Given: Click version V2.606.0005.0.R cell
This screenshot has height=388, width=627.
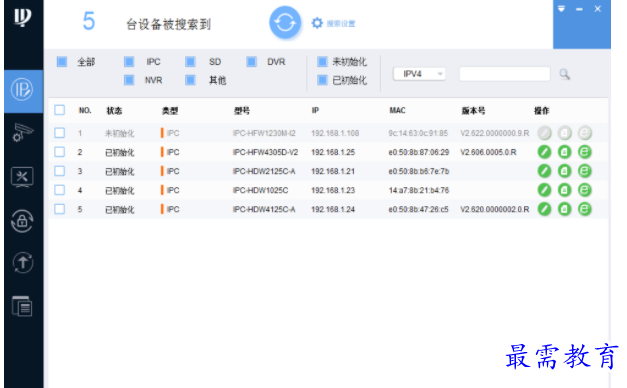Looking at the screenshot, I should click(488, 152).
